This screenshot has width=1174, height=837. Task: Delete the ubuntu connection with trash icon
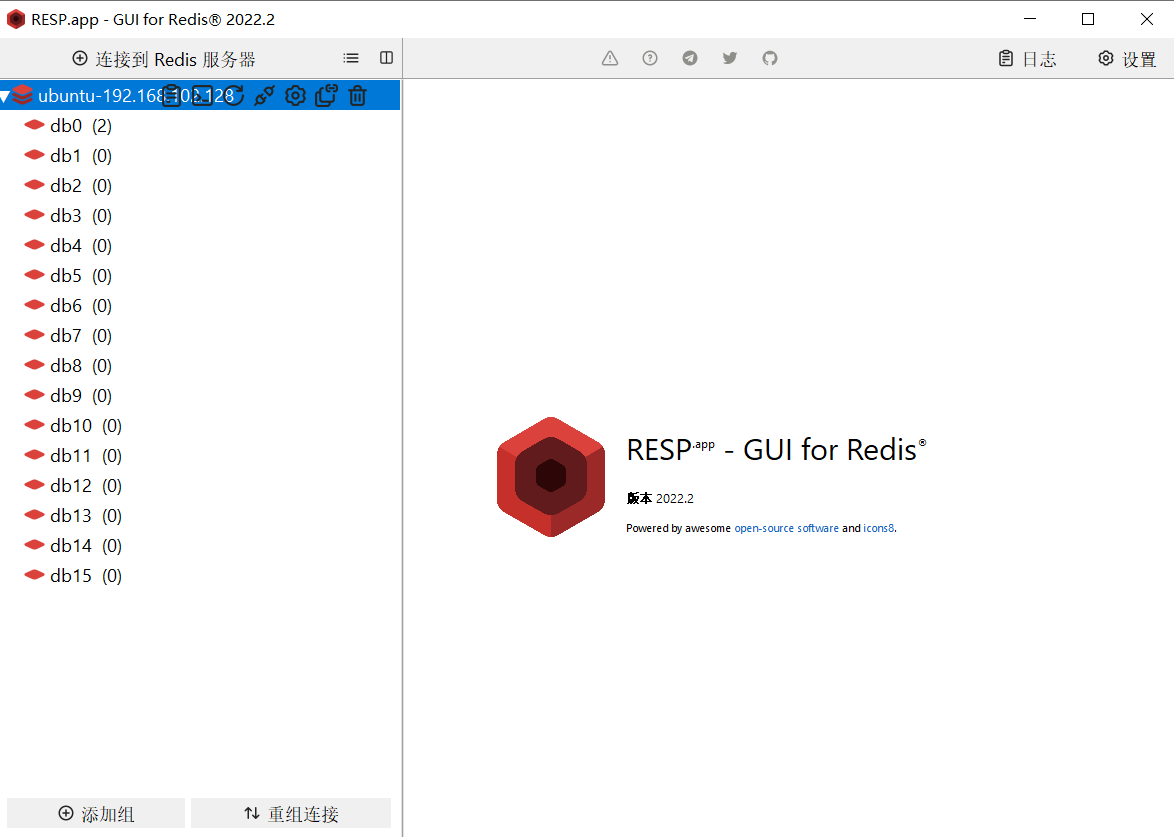pyautogui.click(x=358, y=96)
